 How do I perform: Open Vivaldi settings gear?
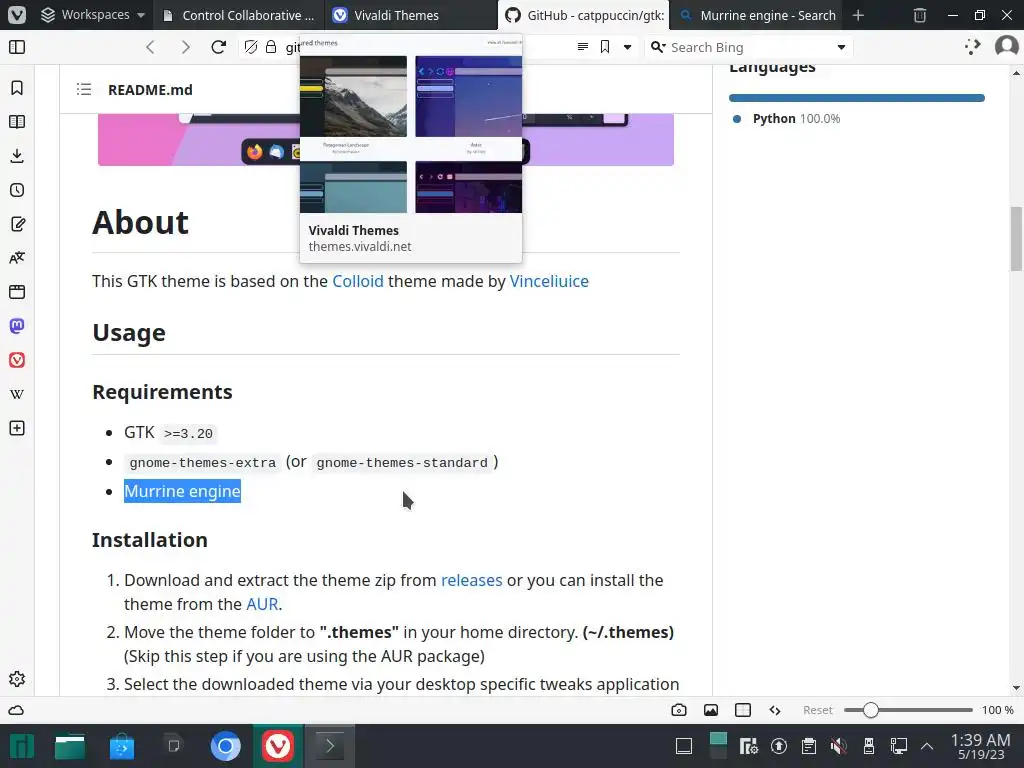17,679
